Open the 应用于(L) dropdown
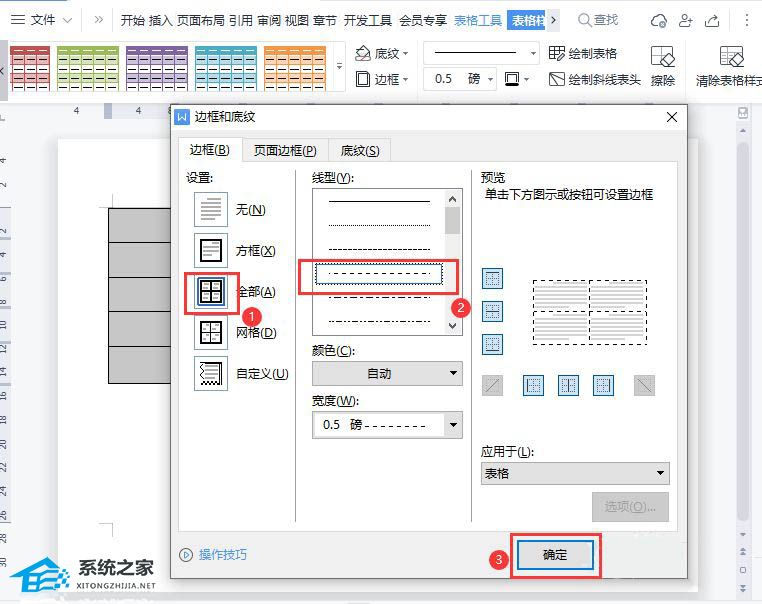 pos(575,473)
